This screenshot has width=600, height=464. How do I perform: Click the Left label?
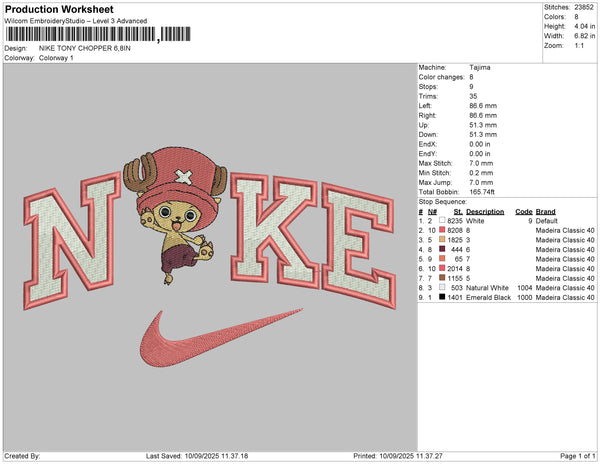[x=425, y=106]
